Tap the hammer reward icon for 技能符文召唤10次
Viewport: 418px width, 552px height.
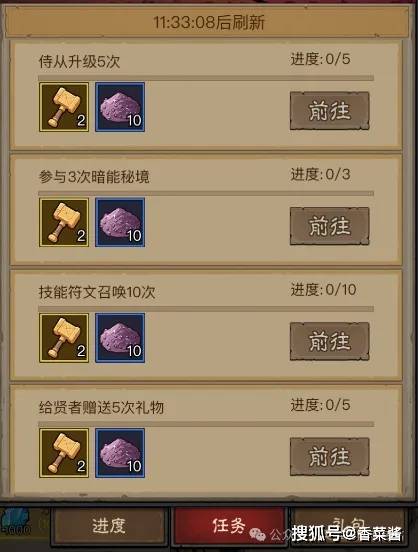pyautogui.click(x=64, y=338)
